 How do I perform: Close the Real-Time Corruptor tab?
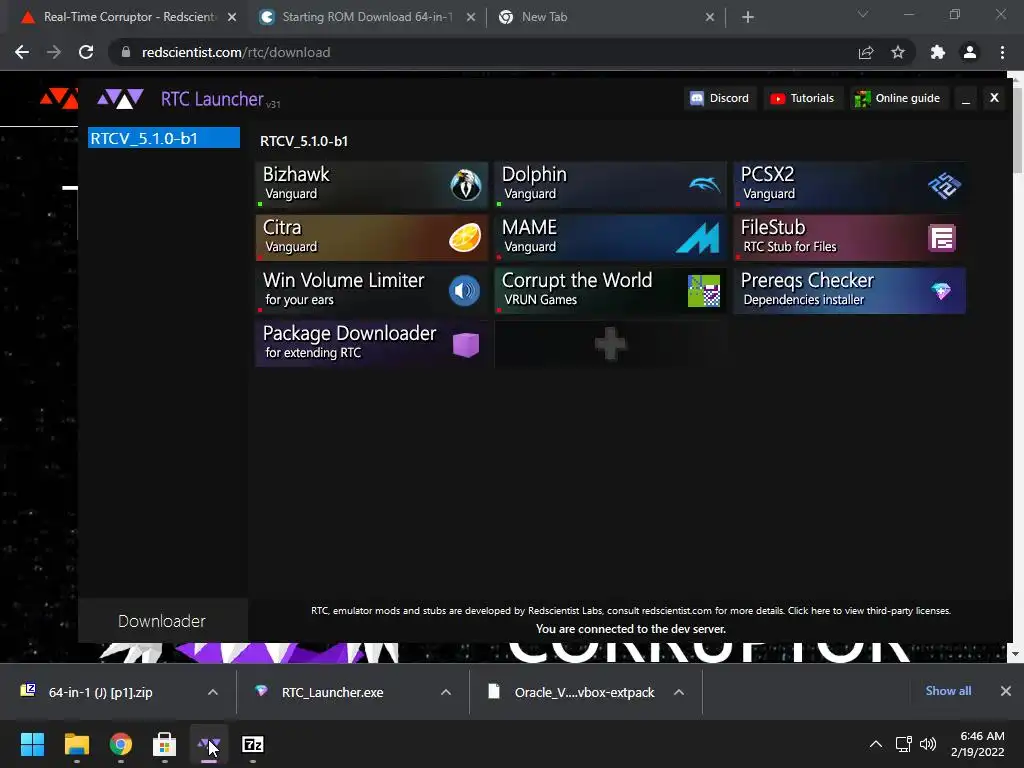[232, 18]
